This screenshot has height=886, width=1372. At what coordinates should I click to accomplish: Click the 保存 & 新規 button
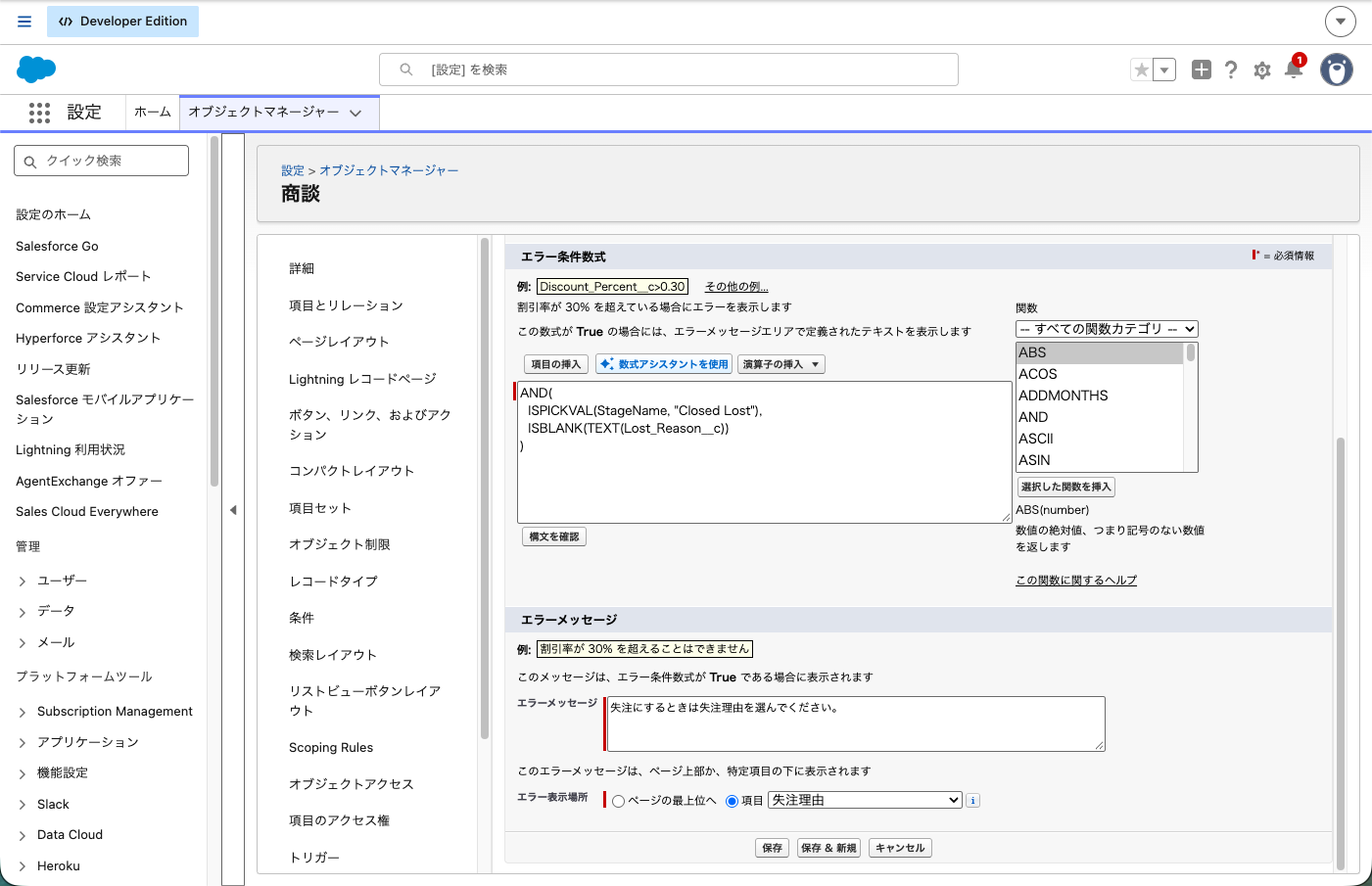[x=828, y=848]
